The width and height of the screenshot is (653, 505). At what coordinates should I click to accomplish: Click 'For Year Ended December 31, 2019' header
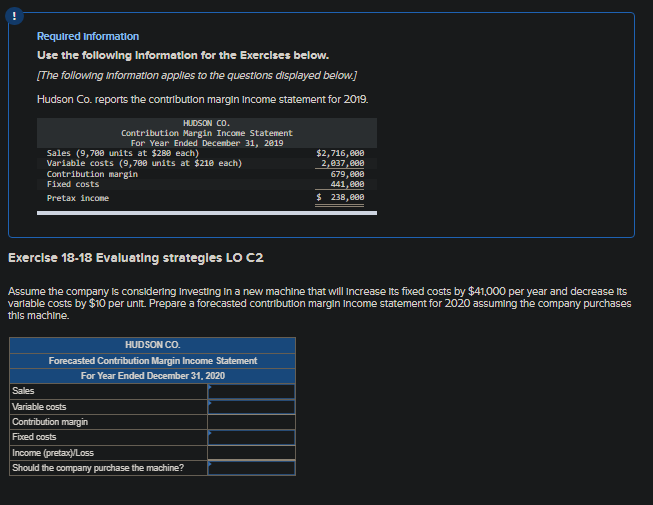point(207,143)
